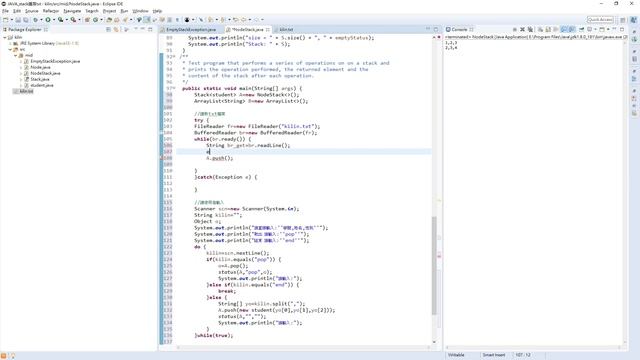This screenshot has width=640, height=360.
Task: Click the error marker at line 108
Action: (161, 158)
